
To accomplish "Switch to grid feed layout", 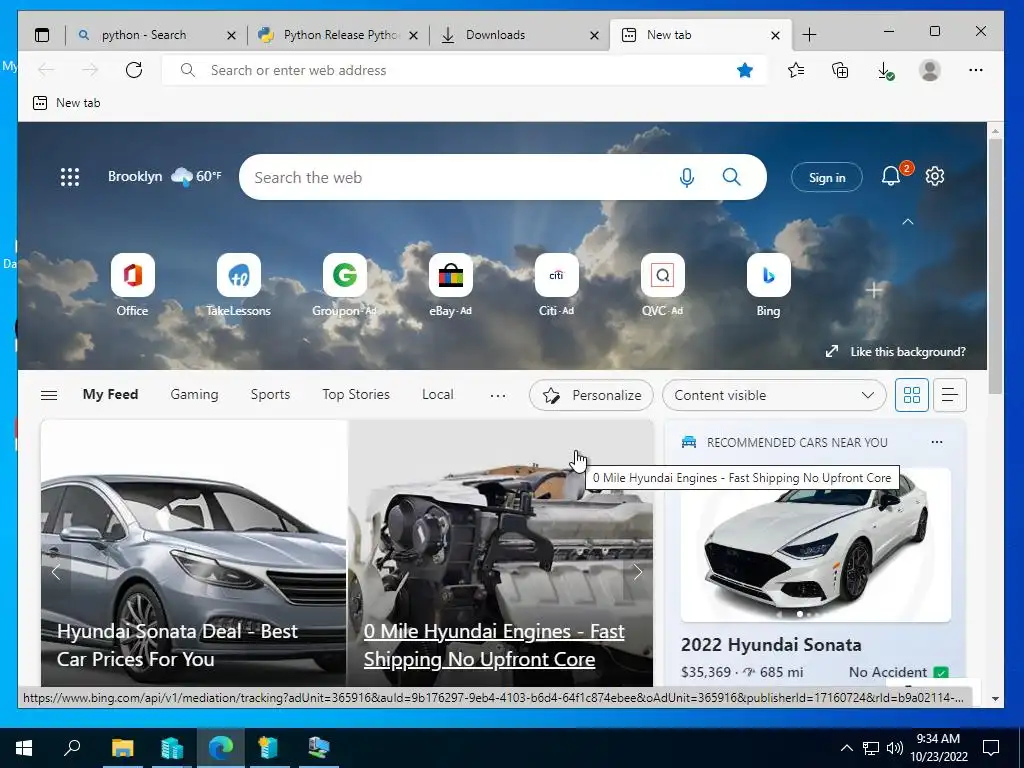I will coord(912,394).
